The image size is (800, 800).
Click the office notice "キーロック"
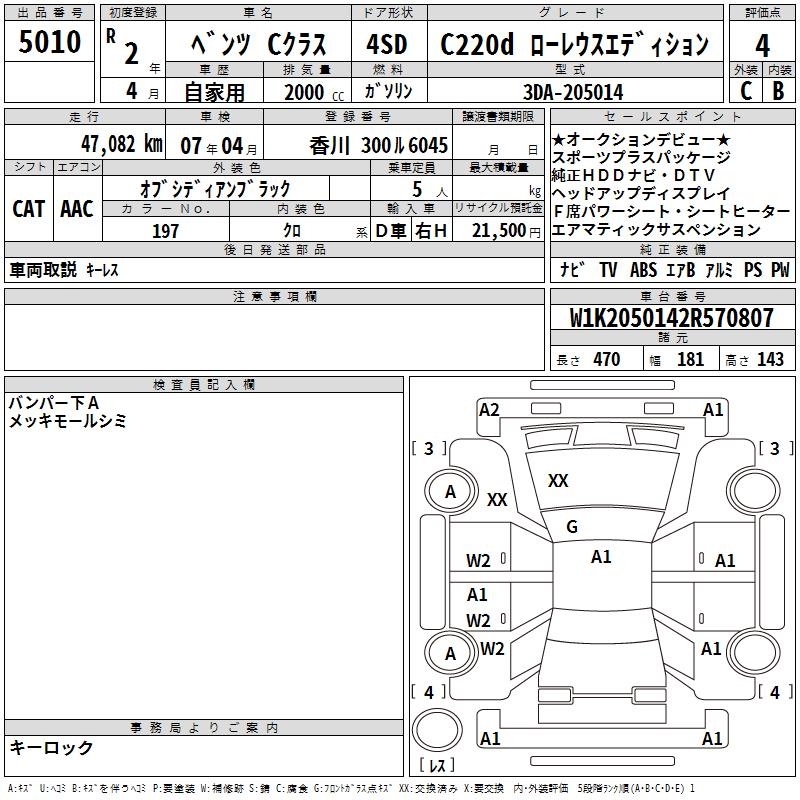[51, 747]
